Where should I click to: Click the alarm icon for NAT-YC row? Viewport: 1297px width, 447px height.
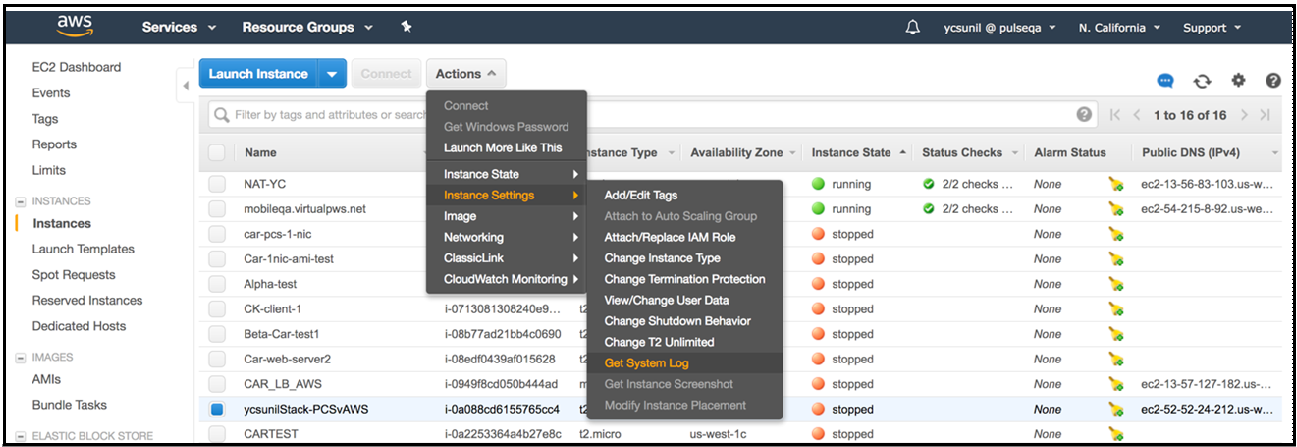point(1116,184)
